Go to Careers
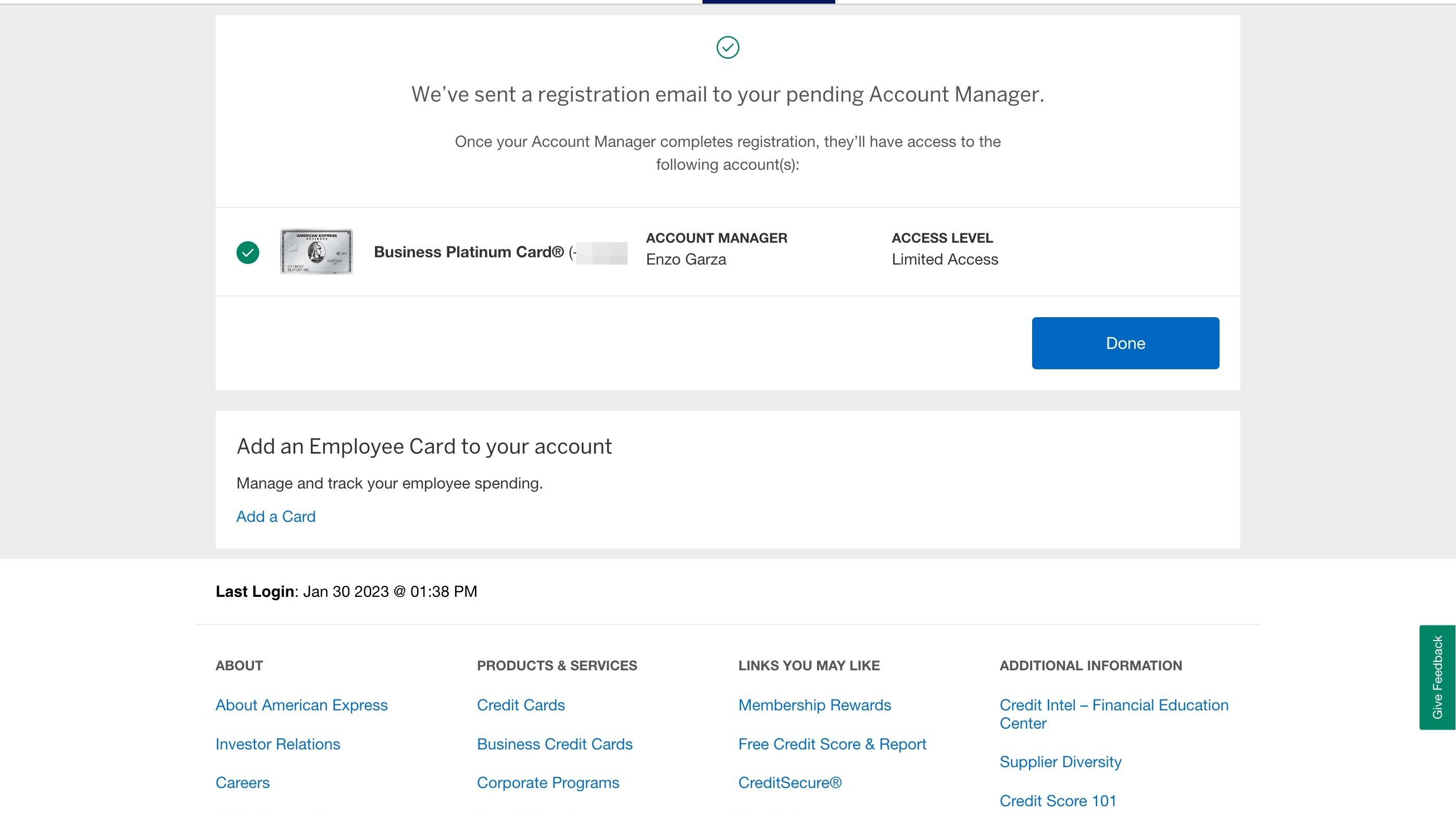 [x=242, y=782]
